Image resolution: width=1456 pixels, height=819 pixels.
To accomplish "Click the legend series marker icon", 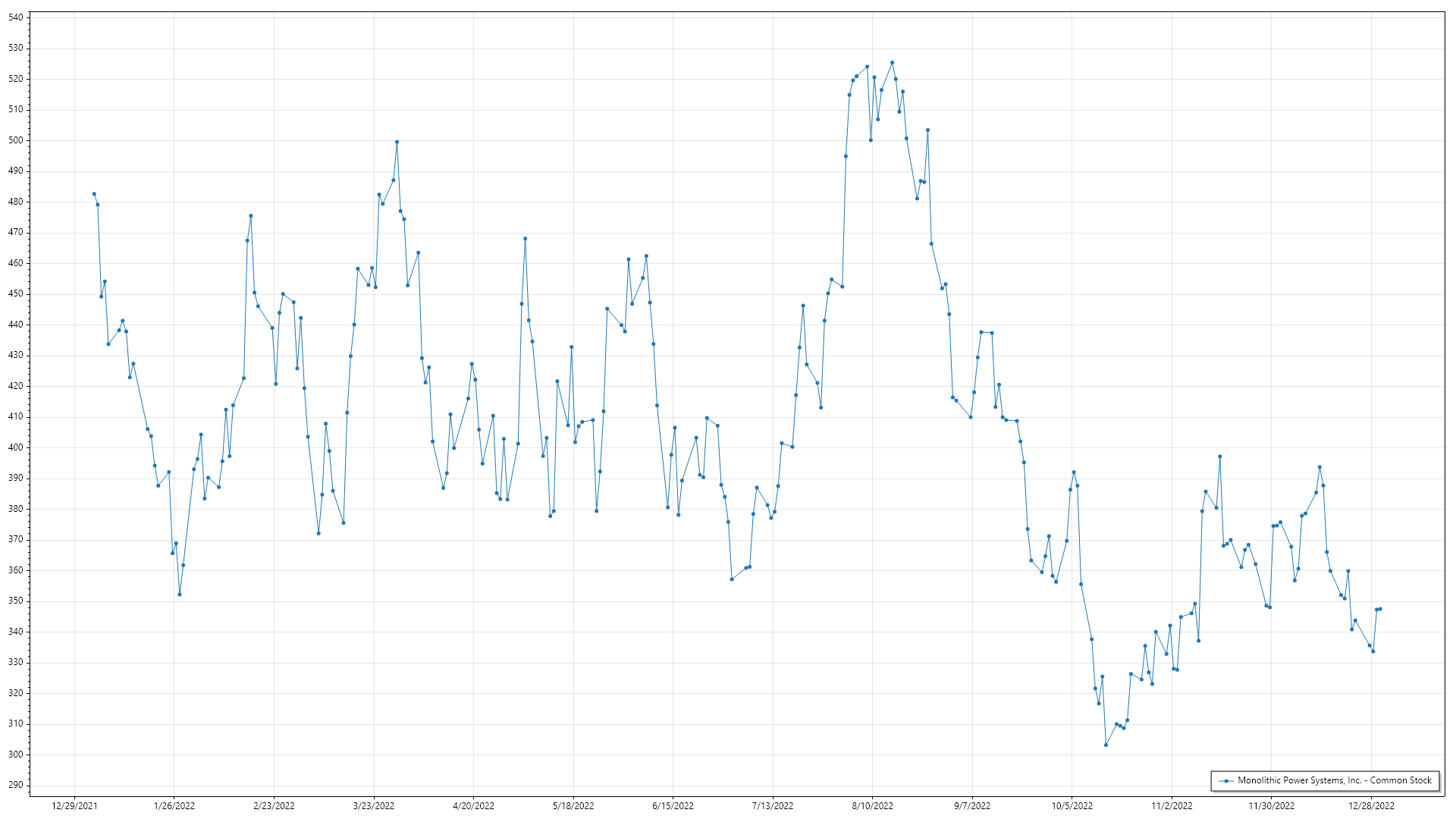I will coord(1226,780).
